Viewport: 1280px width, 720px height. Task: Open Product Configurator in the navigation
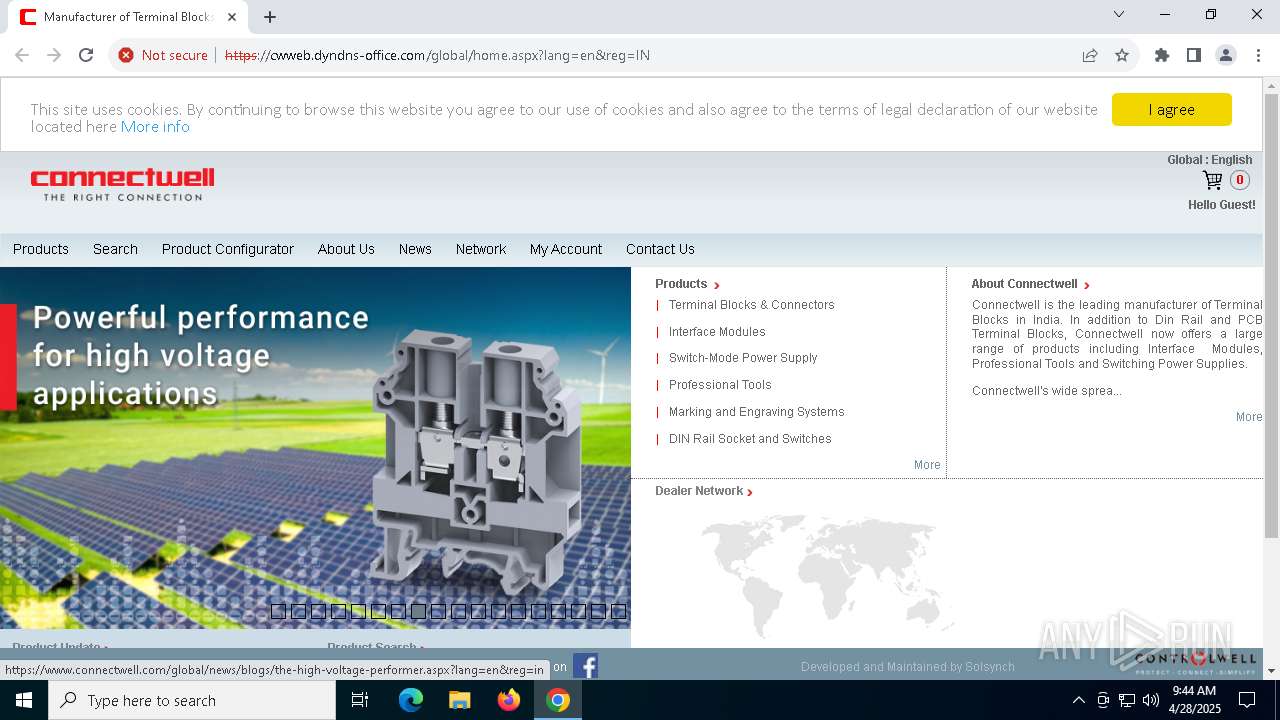228,249
